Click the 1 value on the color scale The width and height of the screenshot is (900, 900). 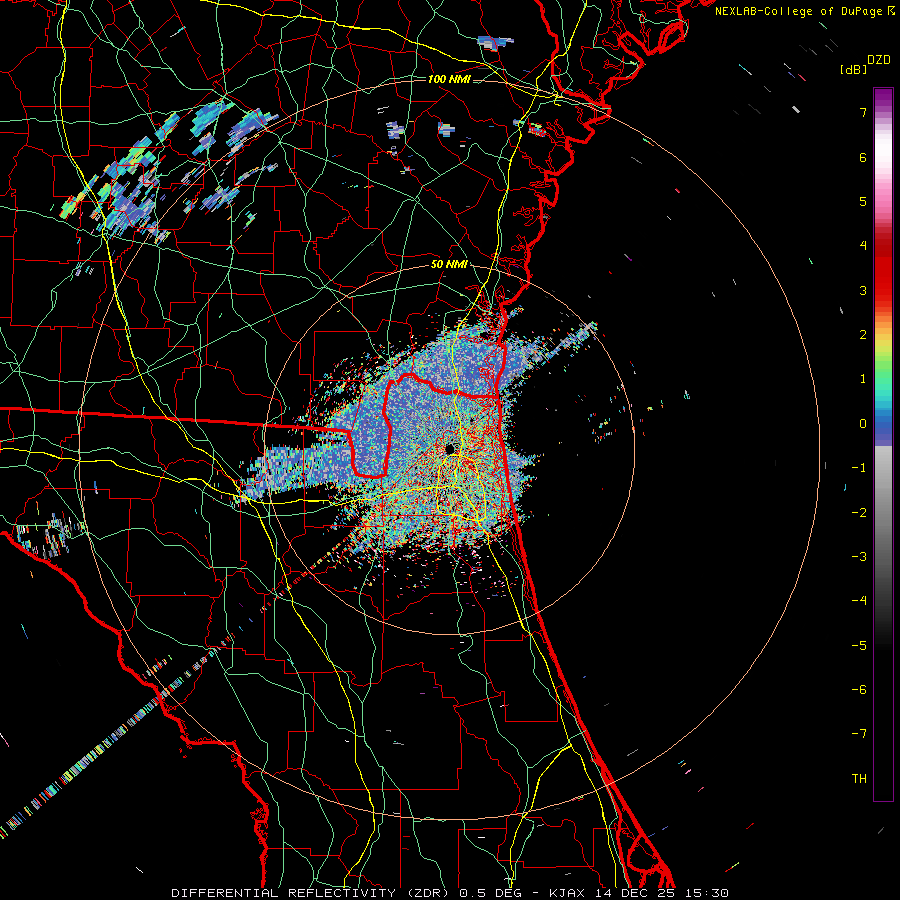click(863, 379)
